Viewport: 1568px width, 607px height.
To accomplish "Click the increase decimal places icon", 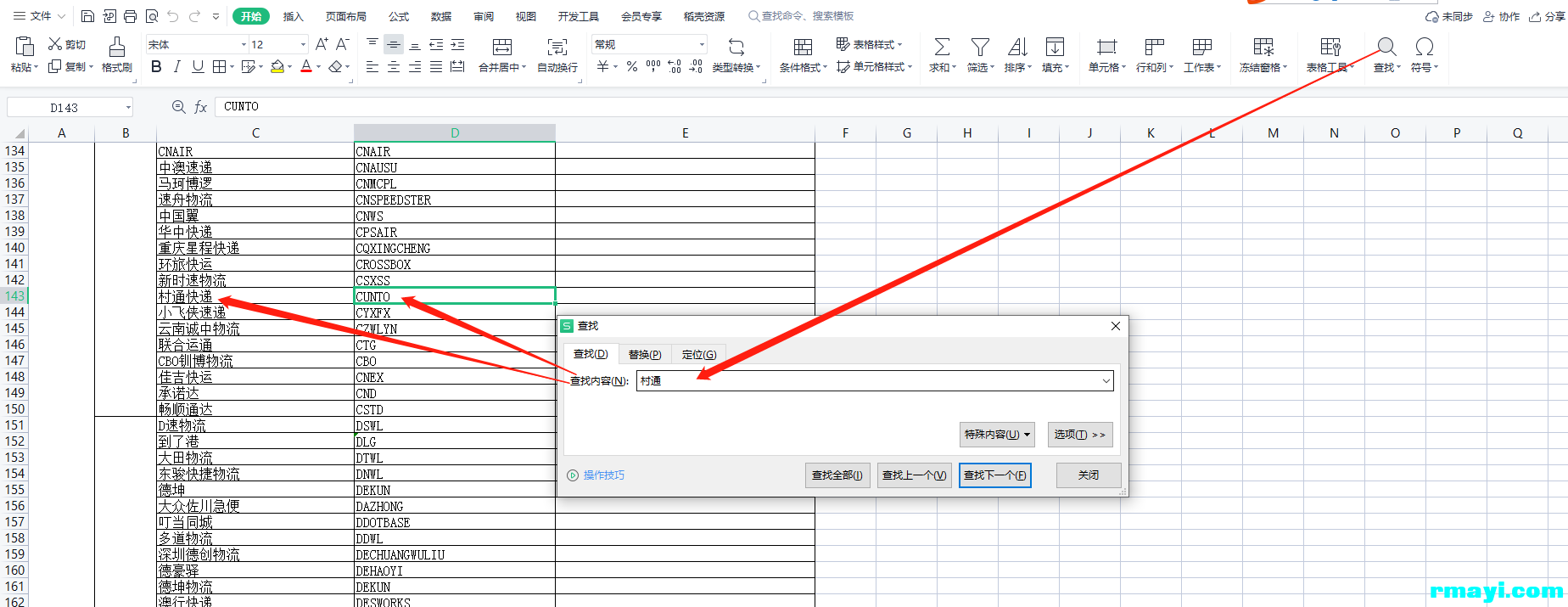I will [675, 66].
